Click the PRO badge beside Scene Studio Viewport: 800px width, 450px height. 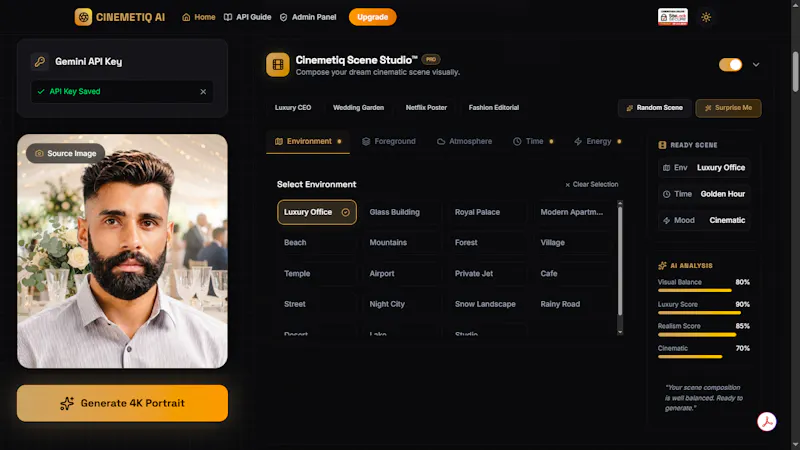point(431,60)
